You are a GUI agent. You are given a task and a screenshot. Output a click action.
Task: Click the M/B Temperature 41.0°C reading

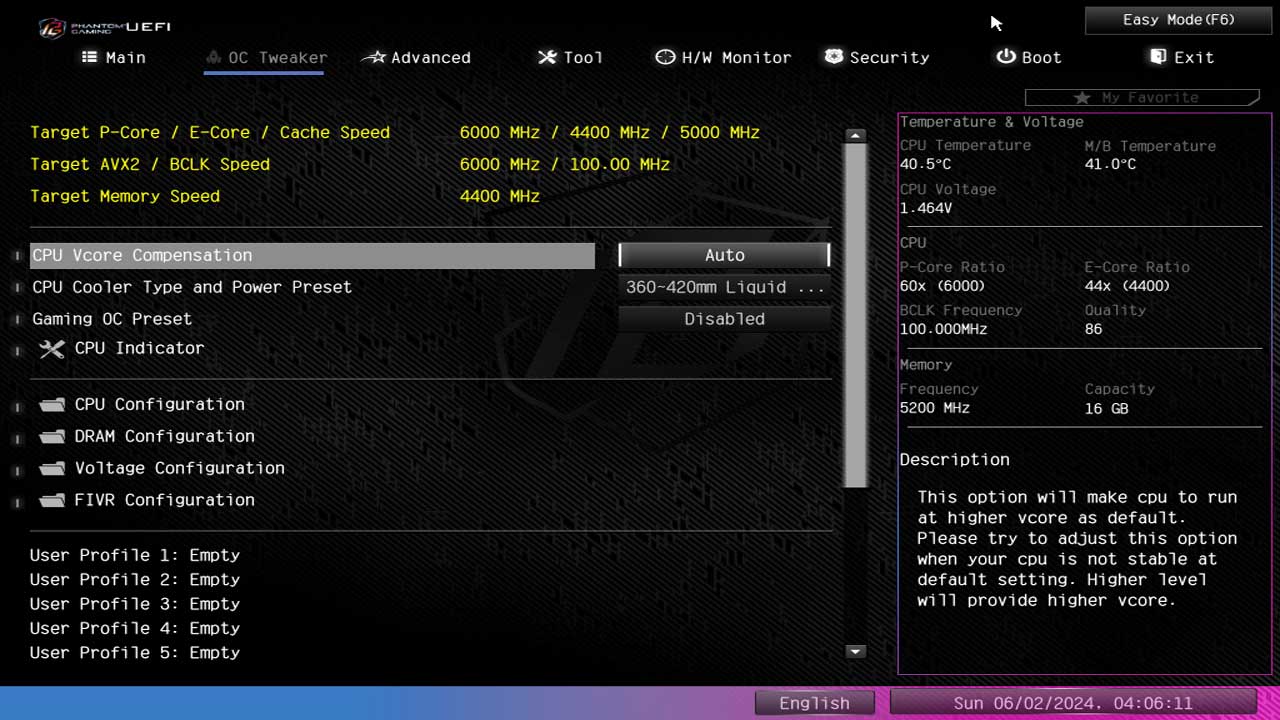1110,164
